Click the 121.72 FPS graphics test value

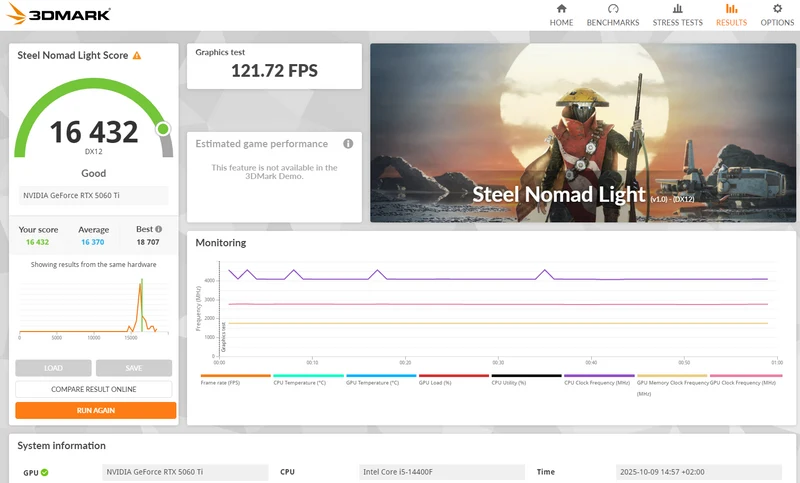pyautogui.click(x=274, y=70)
